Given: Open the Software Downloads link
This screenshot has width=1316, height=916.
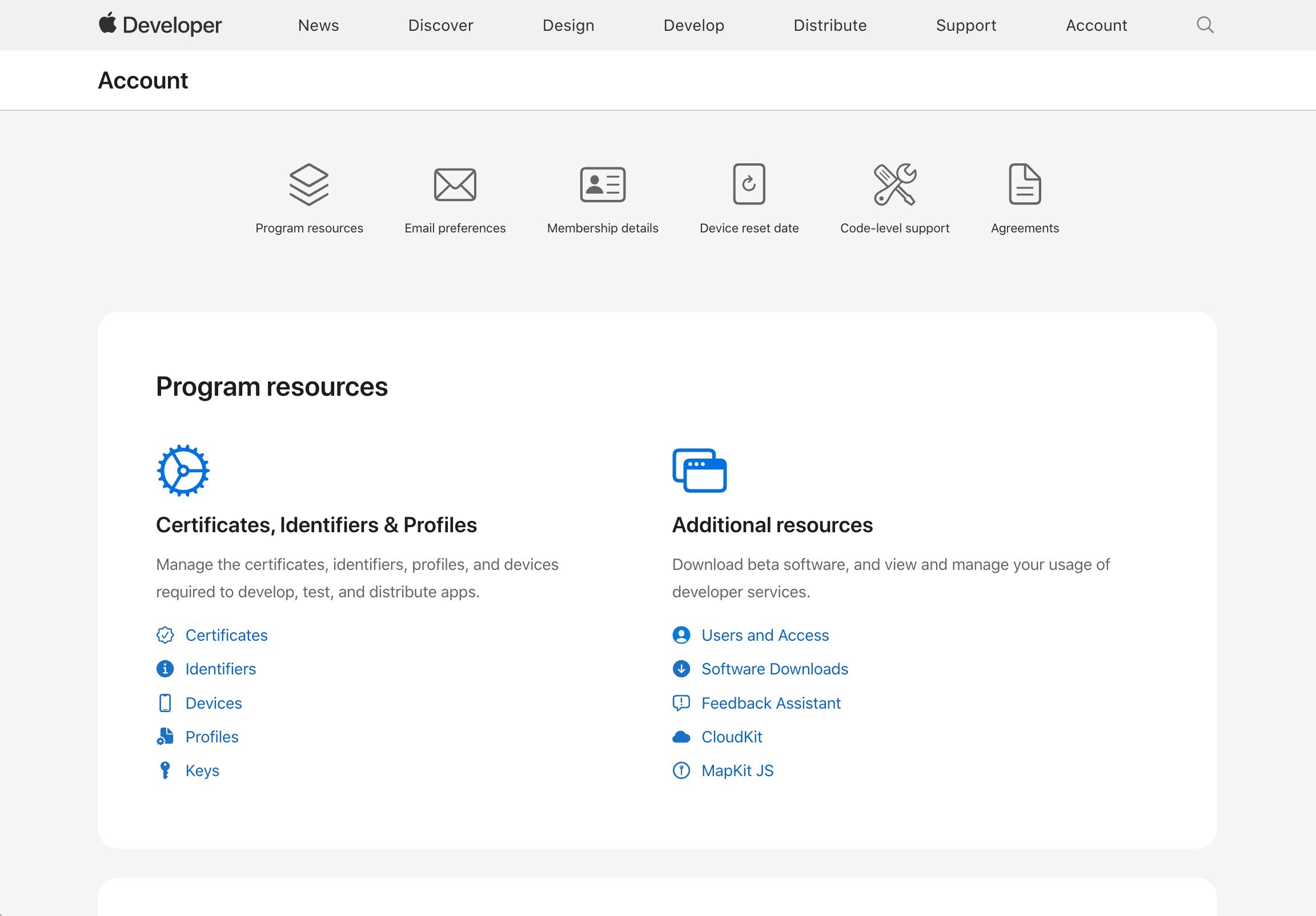Looking at the screenshot, I should (775, 669).
